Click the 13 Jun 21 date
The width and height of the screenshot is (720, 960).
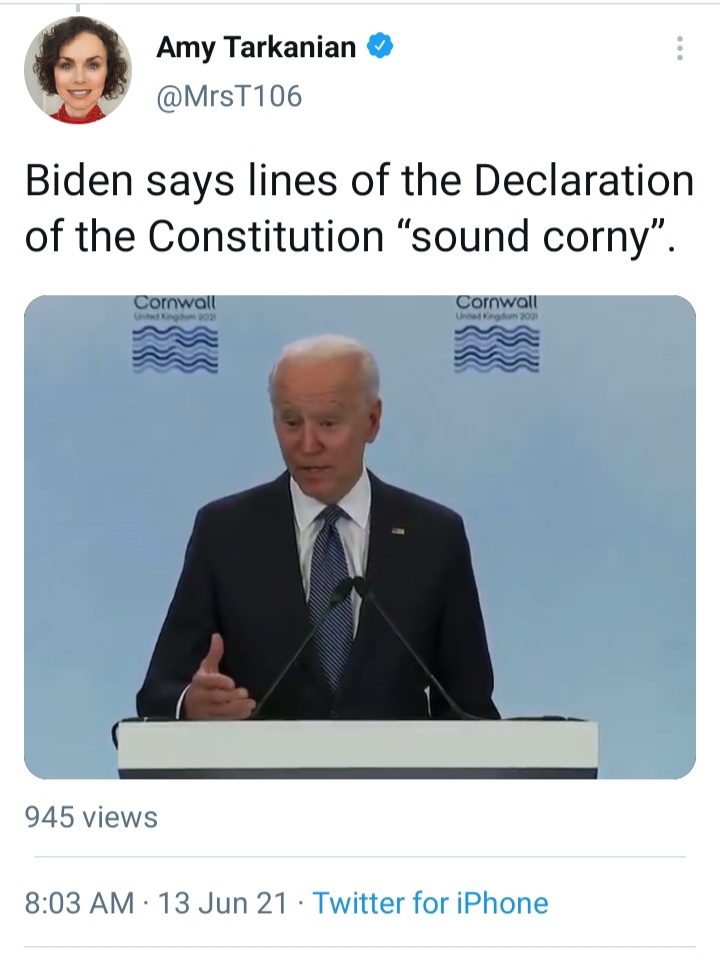(222, 903)
